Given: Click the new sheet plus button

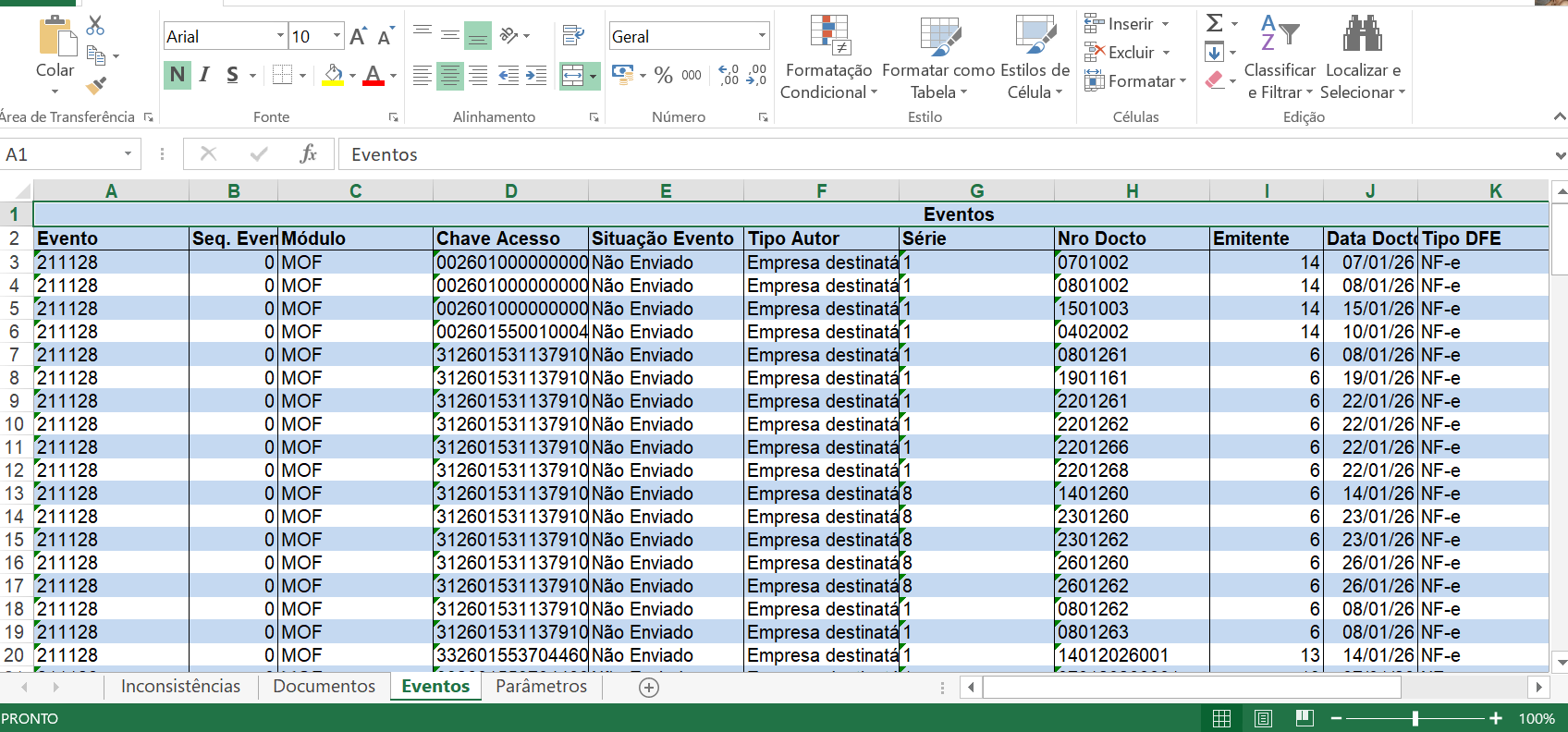Looking at the screenshot, I should coord(649,687).
